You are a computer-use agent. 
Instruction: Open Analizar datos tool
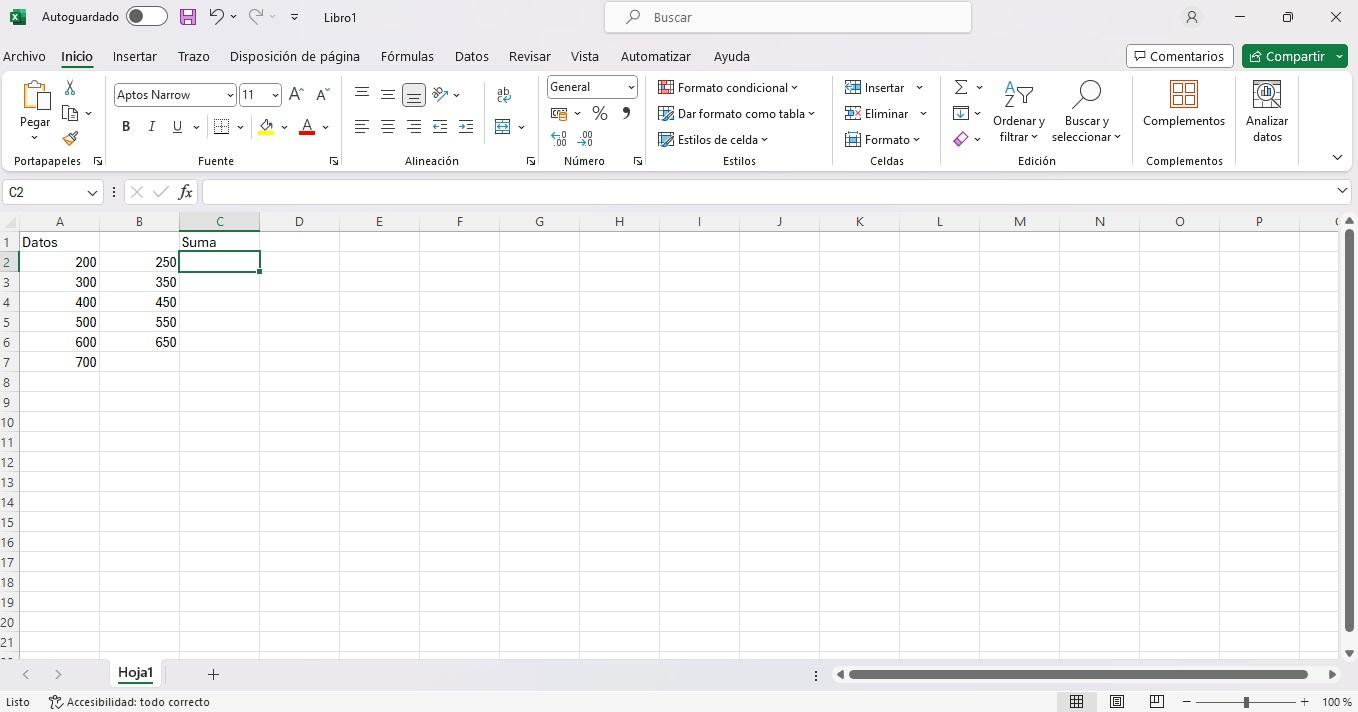[1266, 110]
